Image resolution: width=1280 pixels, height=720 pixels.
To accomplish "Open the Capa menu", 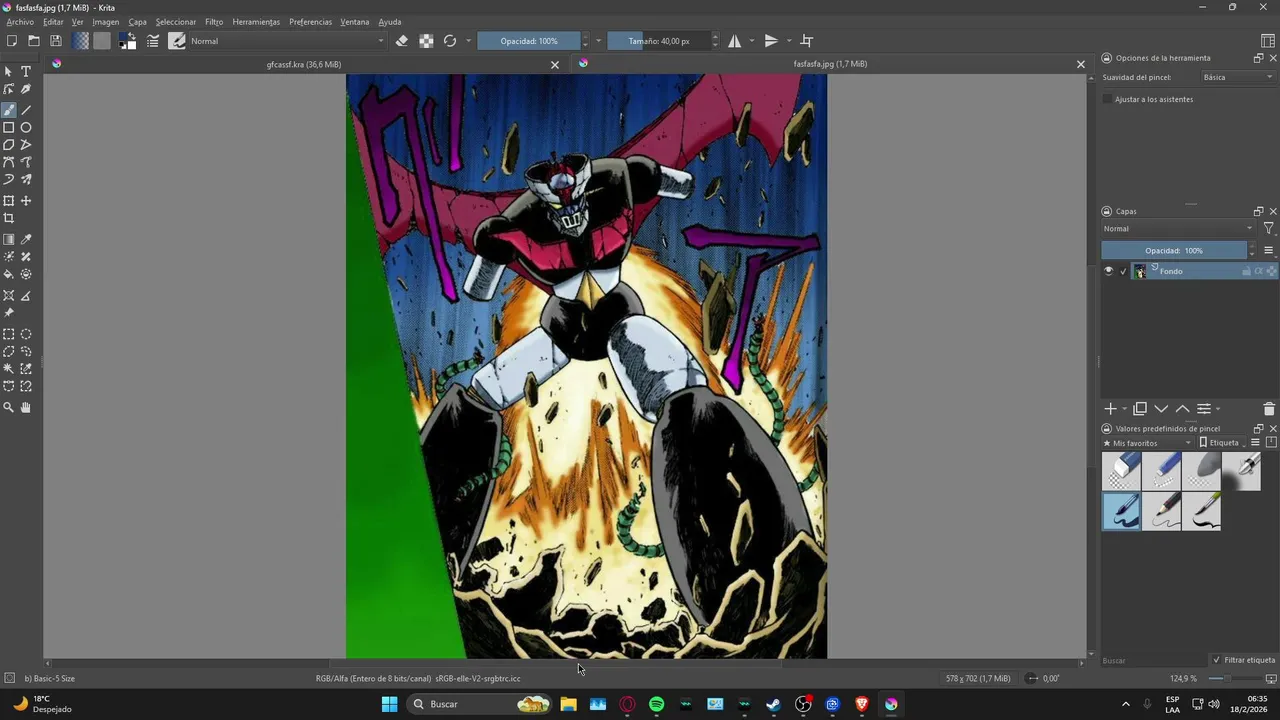I will [137, 22].
